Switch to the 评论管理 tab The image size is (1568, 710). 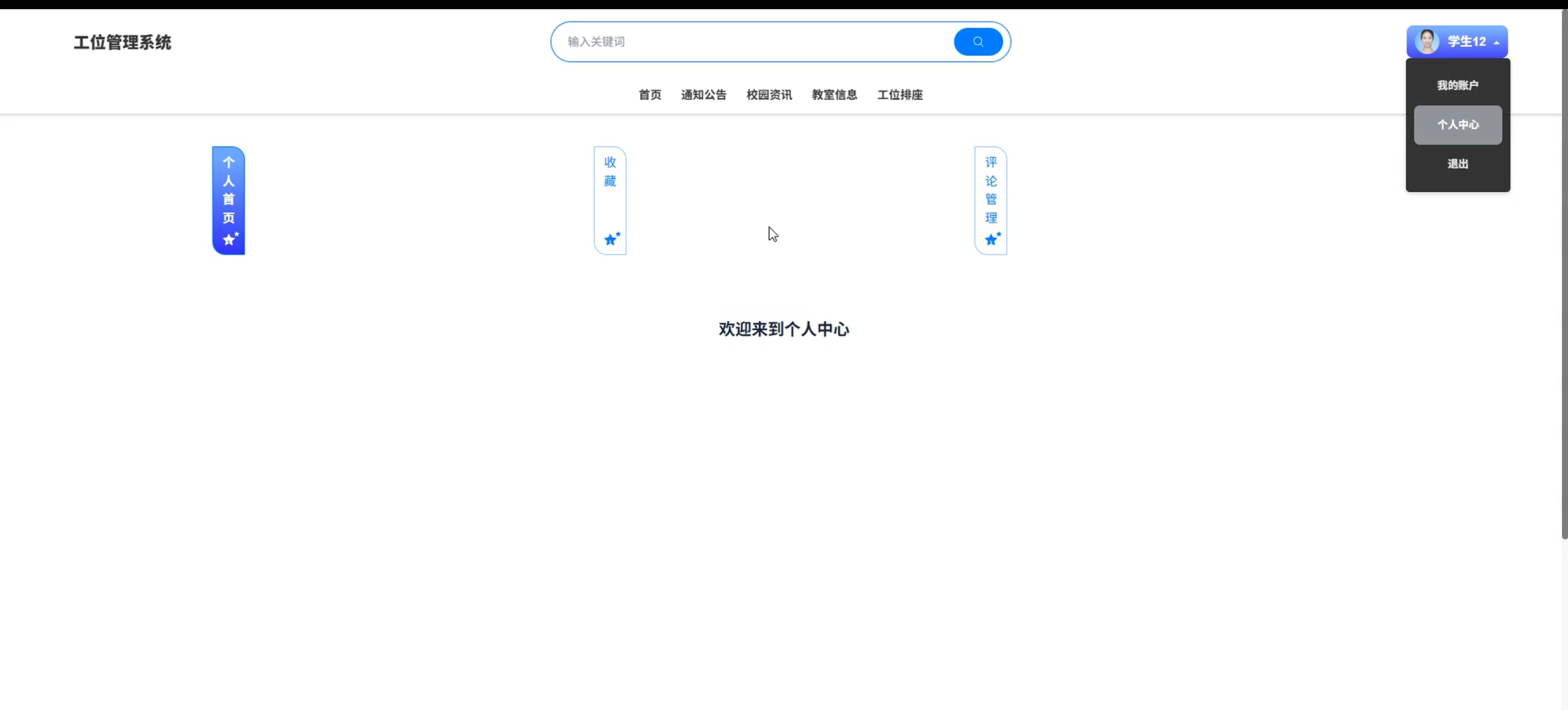991,190
